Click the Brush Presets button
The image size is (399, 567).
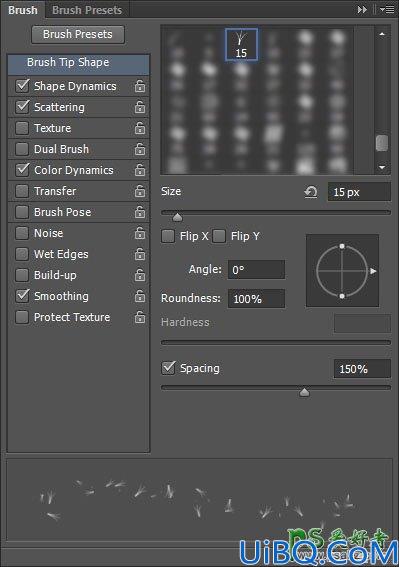point(78,34)
